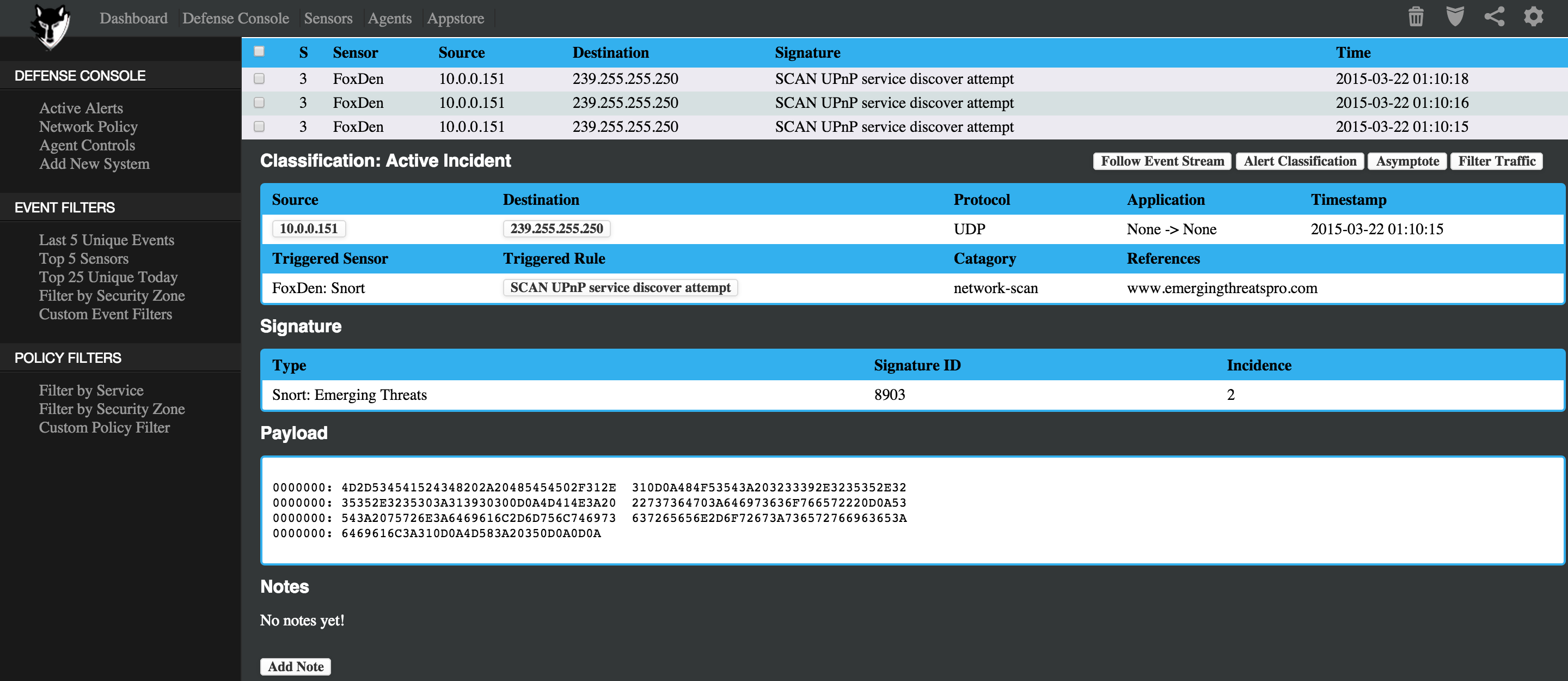1568x681 pixels.
Task: Toggle the select-all checkbox in table header
Action: (259, 52)
